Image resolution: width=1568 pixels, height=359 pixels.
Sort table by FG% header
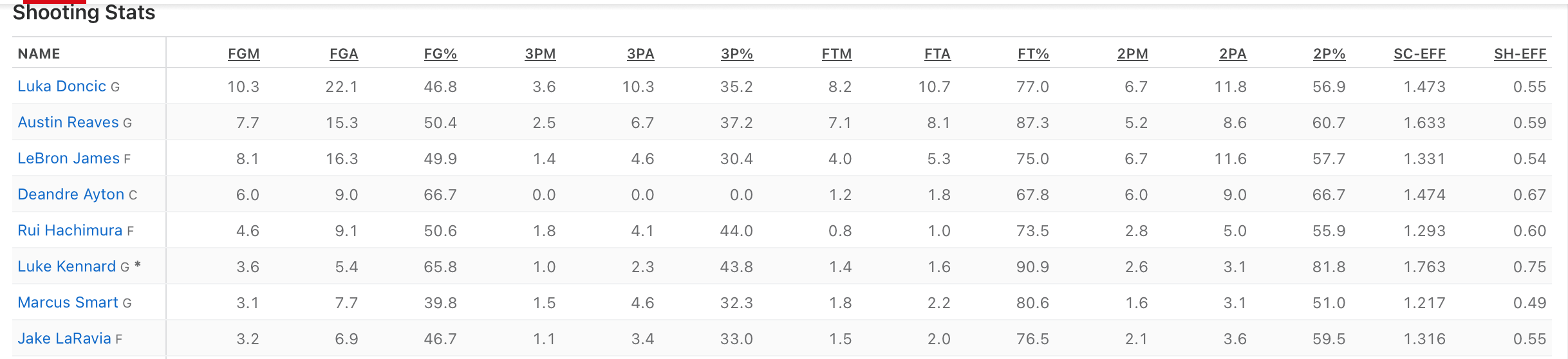tap(440, 54)
